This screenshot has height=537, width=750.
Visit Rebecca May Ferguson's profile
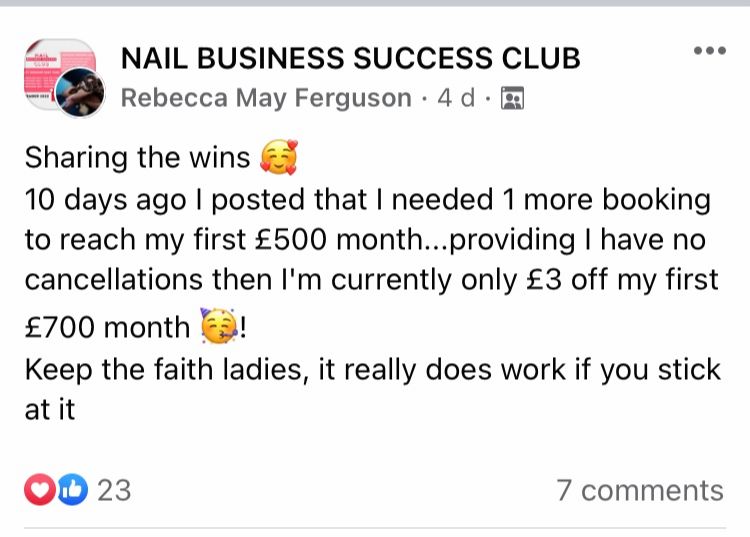266,99
